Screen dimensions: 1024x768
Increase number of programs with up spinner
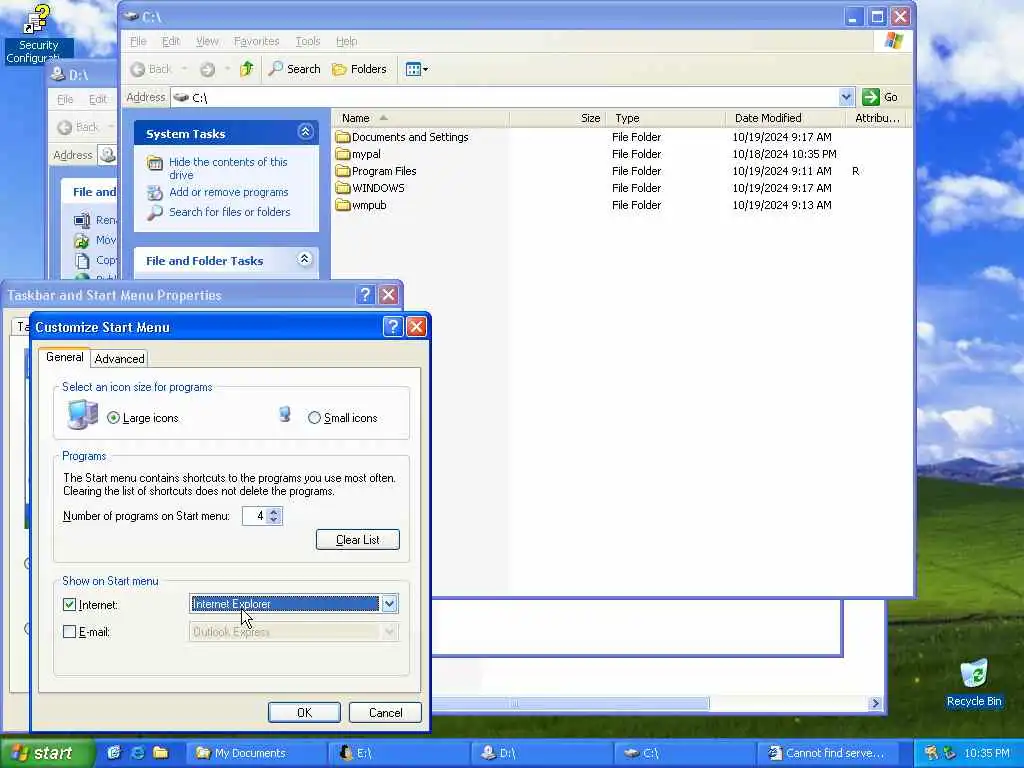tap(274, 511)
